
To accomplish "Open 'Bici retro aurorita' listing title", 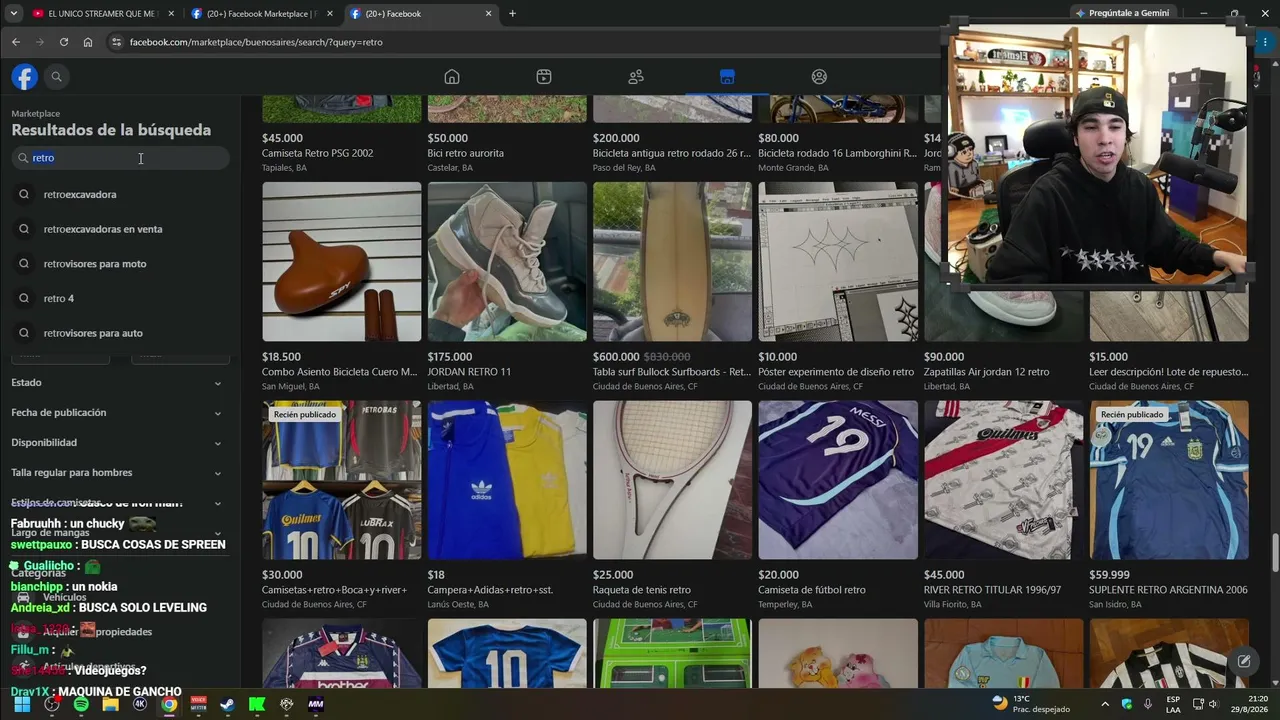I will tap(466, 154).
